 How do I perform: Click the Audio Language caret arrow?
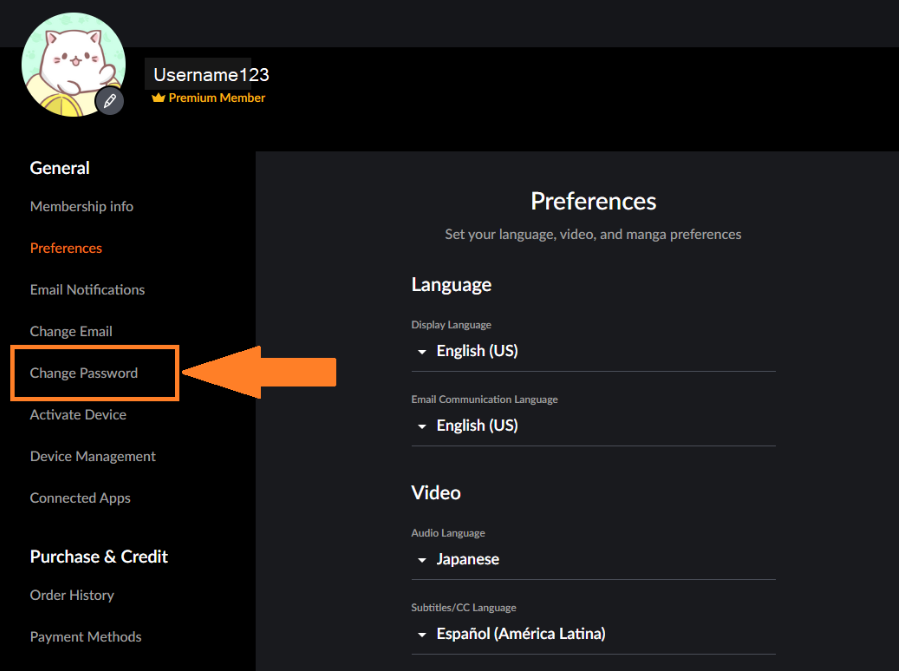point(422,560)
